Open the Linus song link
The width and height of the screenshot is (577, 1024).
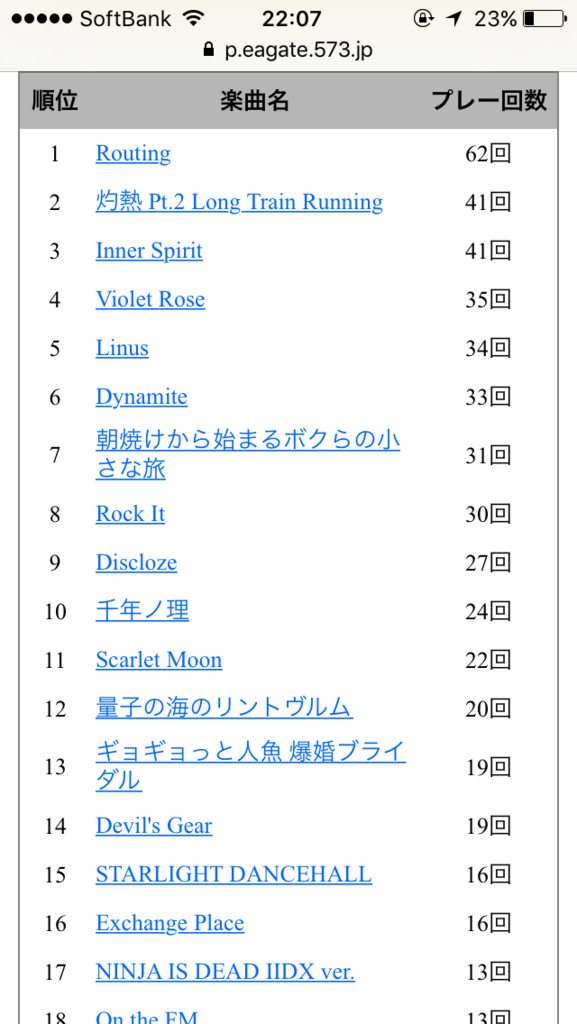click(x=122, y=347)
